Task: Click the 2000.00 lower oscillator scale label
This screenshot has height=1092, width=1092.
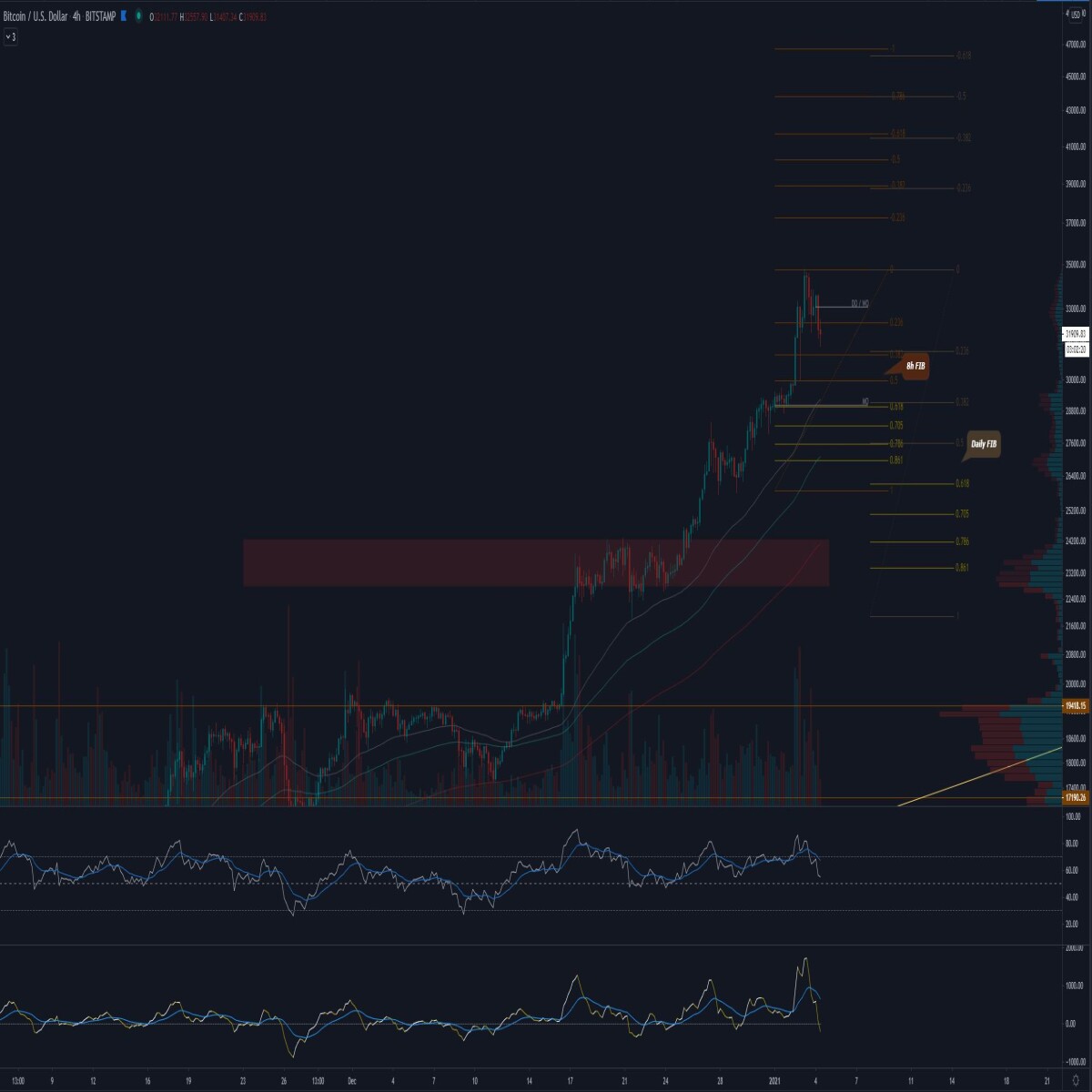Action: 1075,948
